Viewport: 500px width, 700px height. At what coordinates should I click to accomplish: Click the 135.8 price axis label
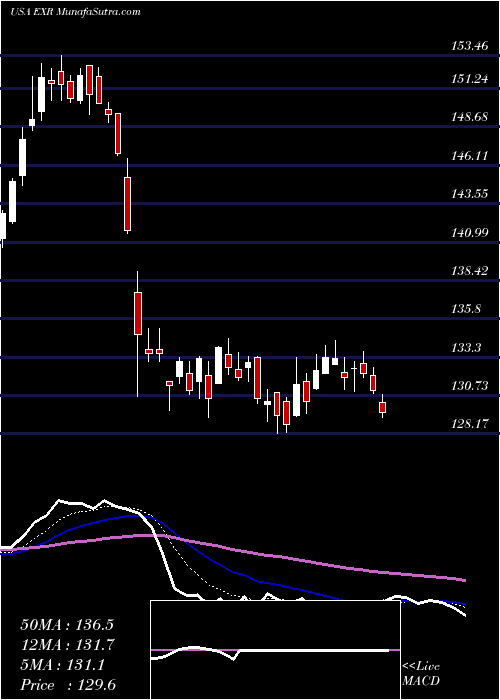click(x=466, y=308)
